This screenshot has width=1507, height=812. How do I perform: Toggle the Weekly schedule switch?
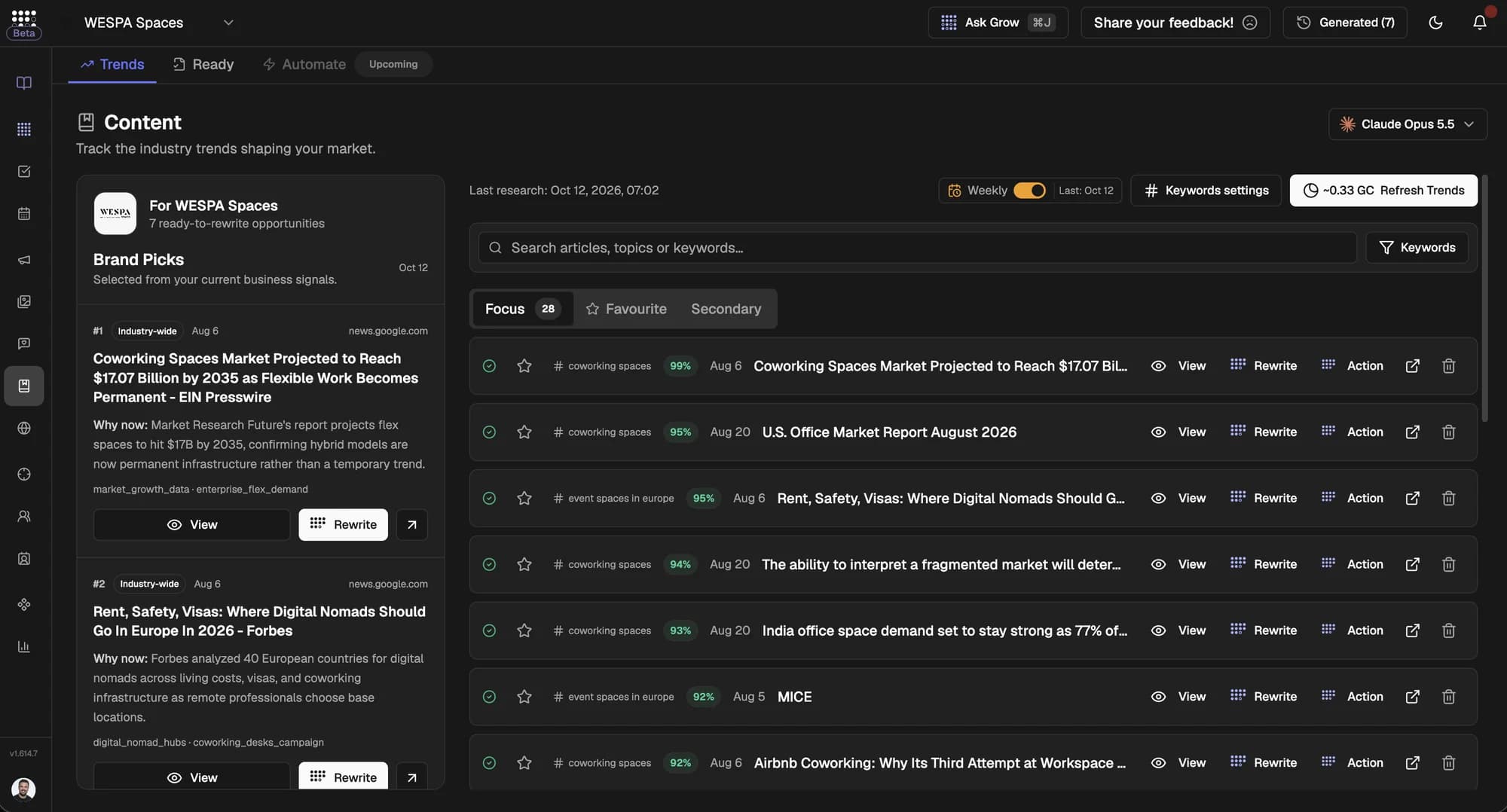tap(1029, 191)
